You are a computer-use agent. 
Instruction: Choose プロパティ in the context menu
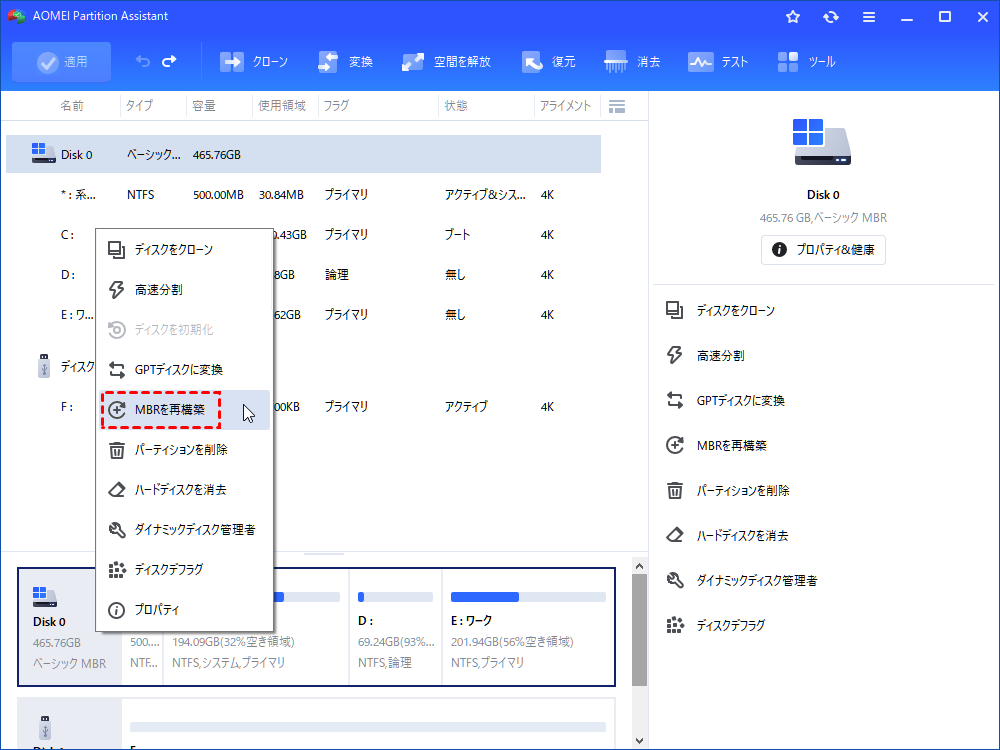[184, 610]
